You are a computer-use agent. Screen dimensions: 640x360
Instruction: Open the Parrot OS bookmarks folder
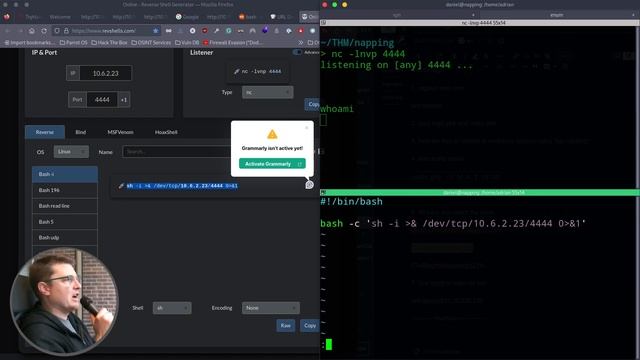[x=73, y=42]
